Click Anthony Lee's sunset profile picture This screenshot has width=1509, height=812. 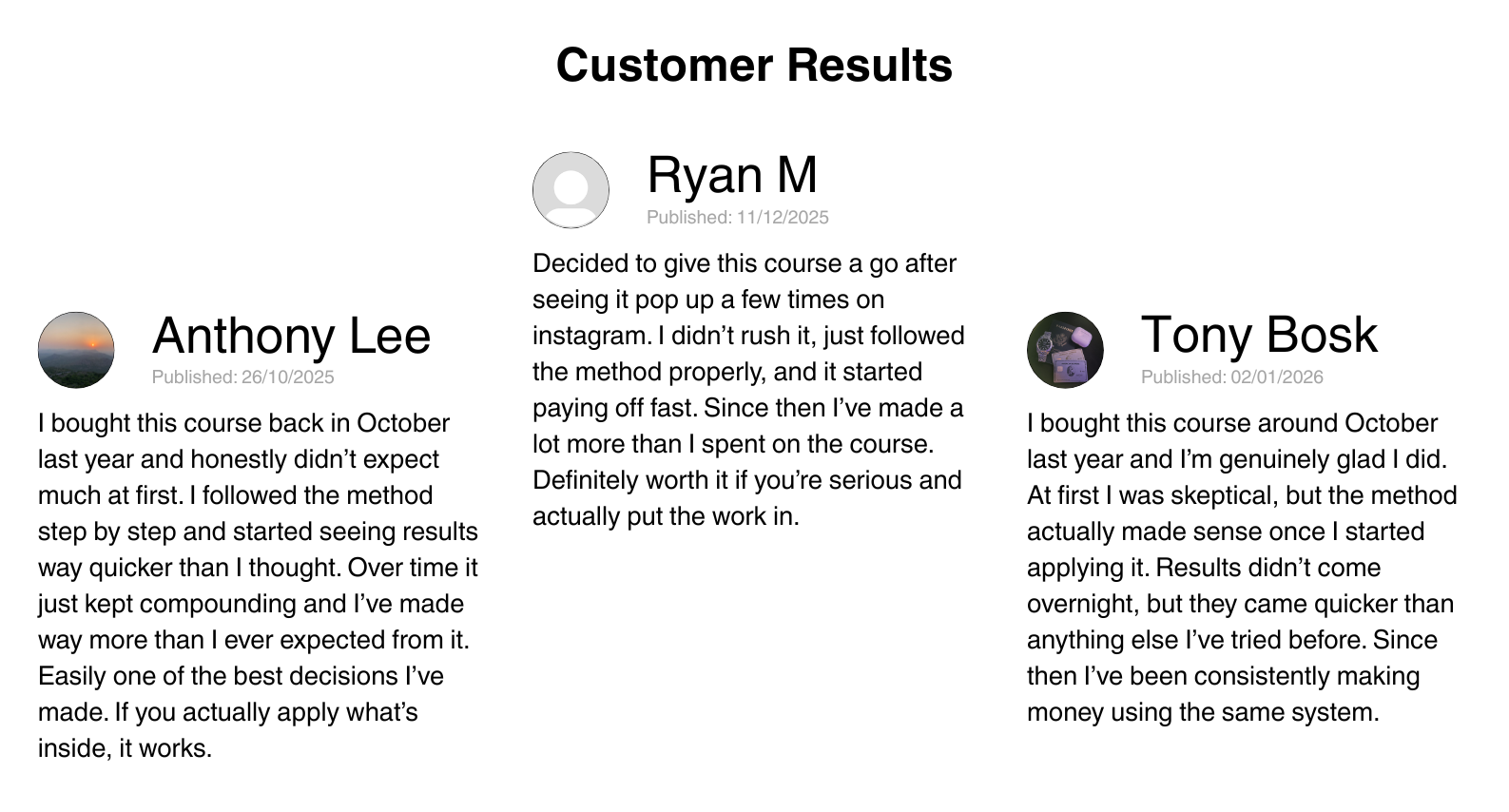click(76, 350)
